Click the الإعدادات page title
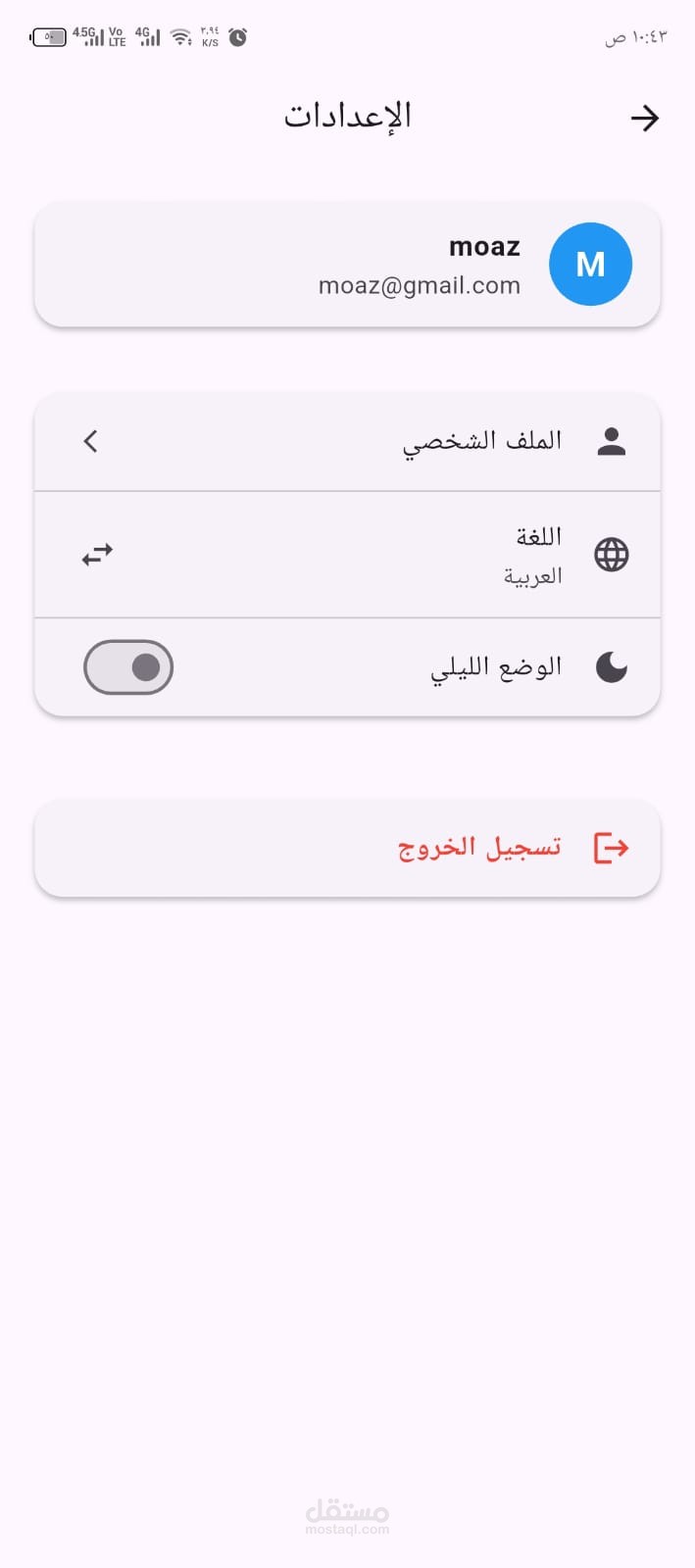The height and width of the screenshot is (1568, 695). click(x=348, y=117)
